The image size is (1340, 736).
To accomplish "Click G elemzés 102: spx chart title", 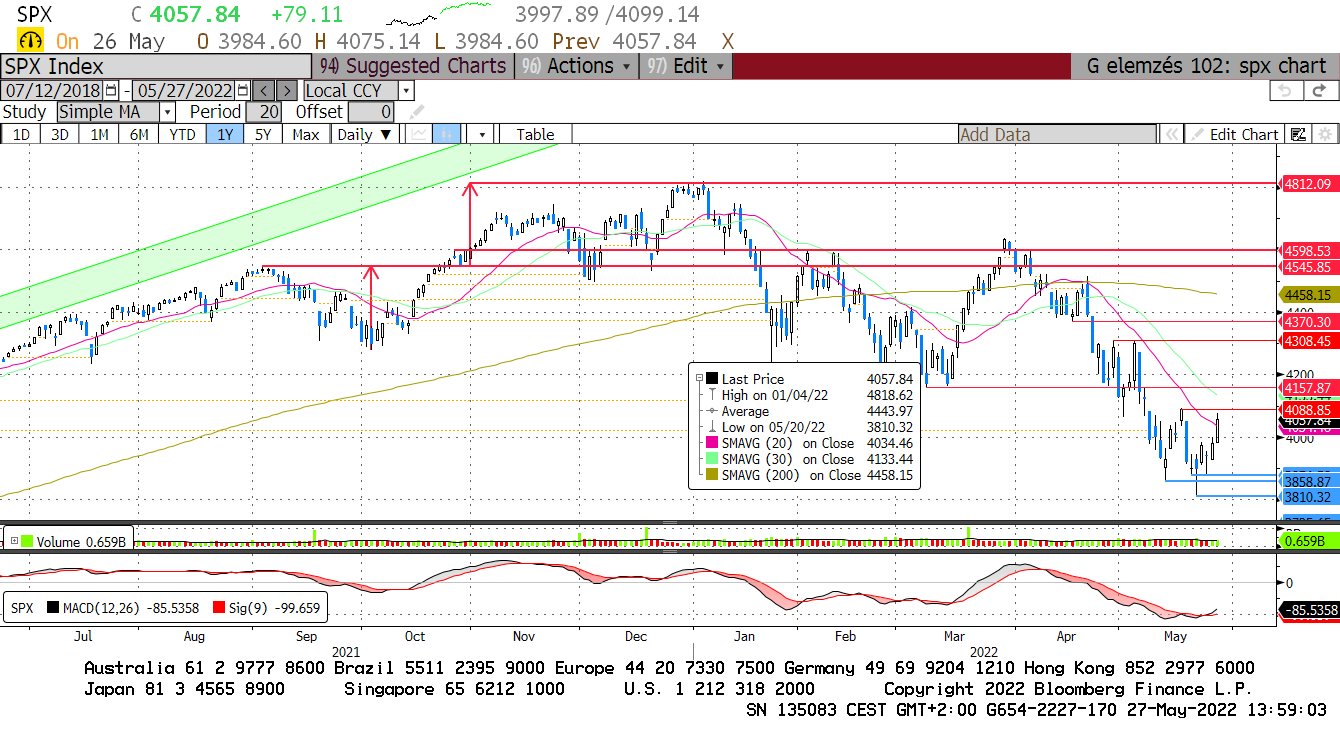I will tap(1206, 66).
